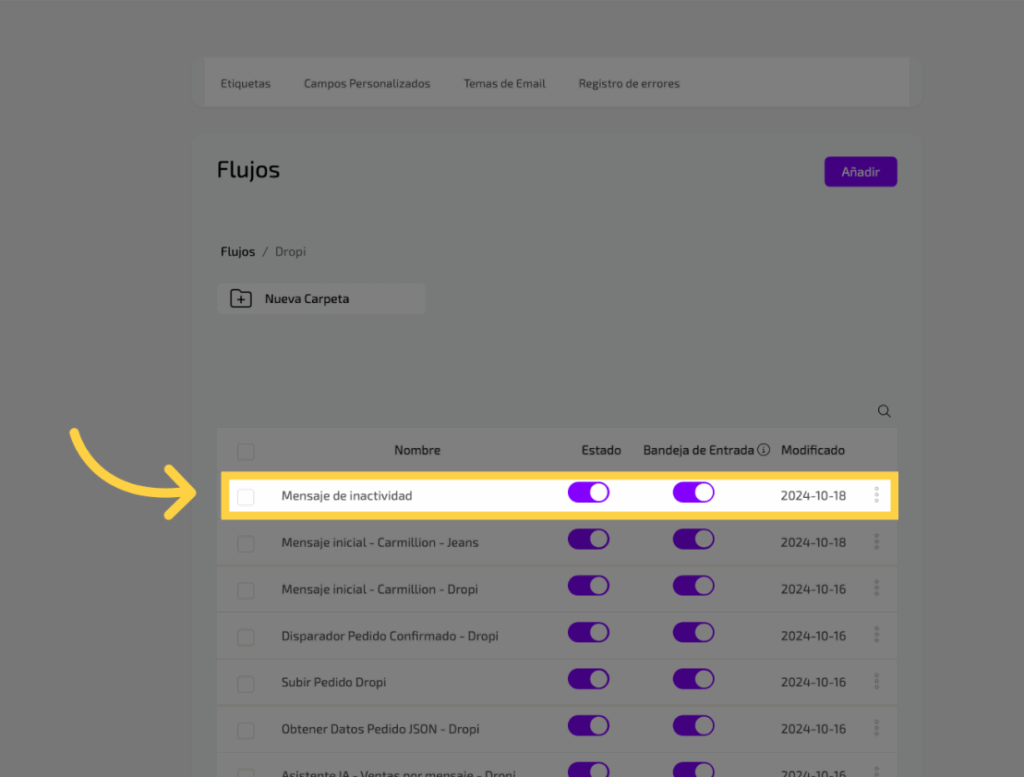Viewport: 1024px width, 777px height.
Task: Toggle Bandeja de Entrada for Mensaje de inactividad
Action: pyautogui.click(x=693, y=493)
